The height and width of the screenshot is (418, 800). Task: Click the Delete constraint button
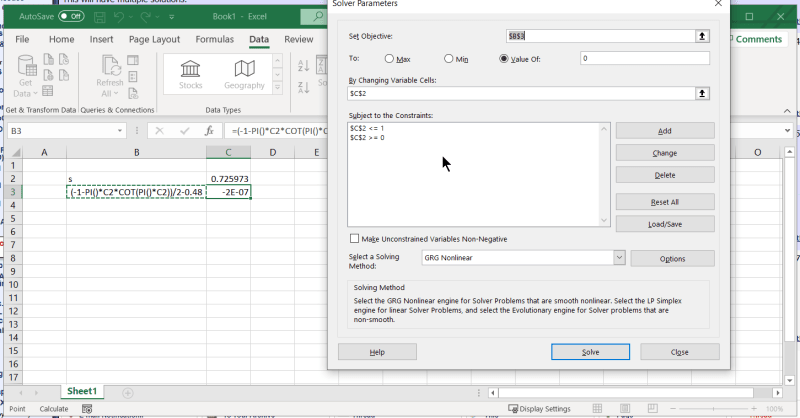[x=665, y=175]
